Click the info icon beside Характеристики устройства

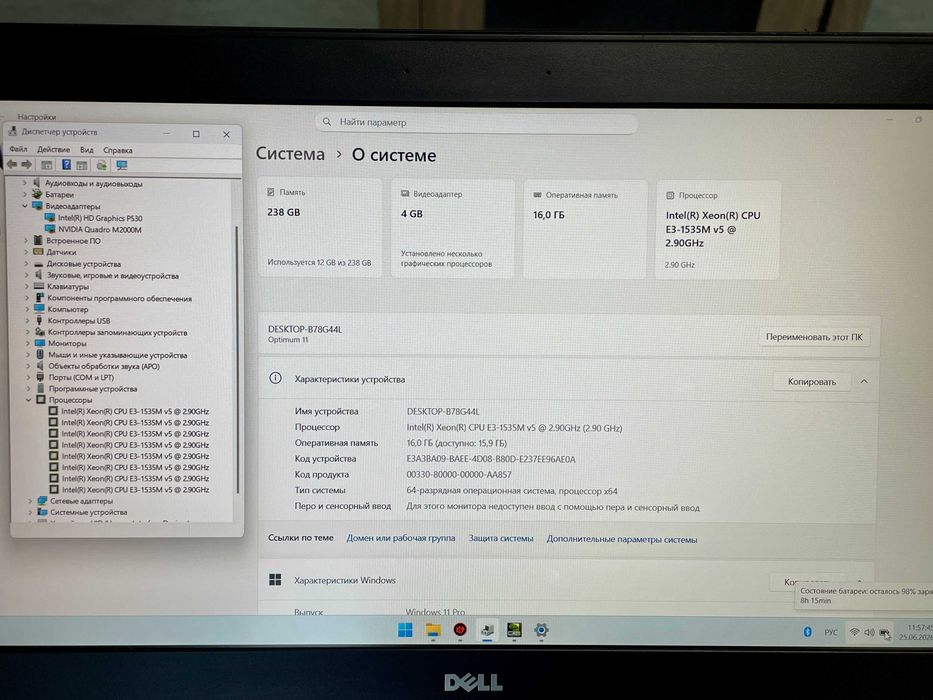275,378
